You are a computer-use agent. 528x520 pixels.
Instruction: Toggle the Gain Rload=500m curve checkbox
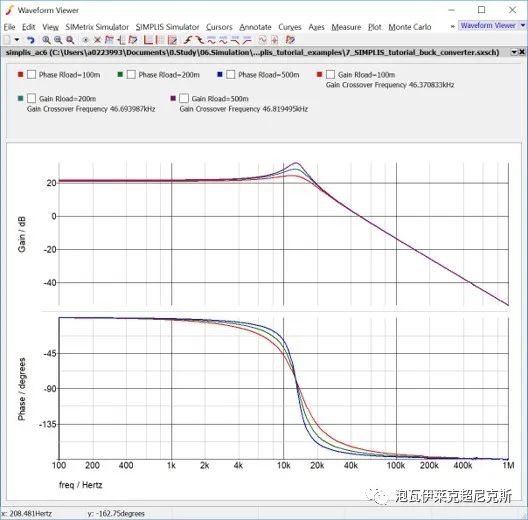tap(184, 98)
